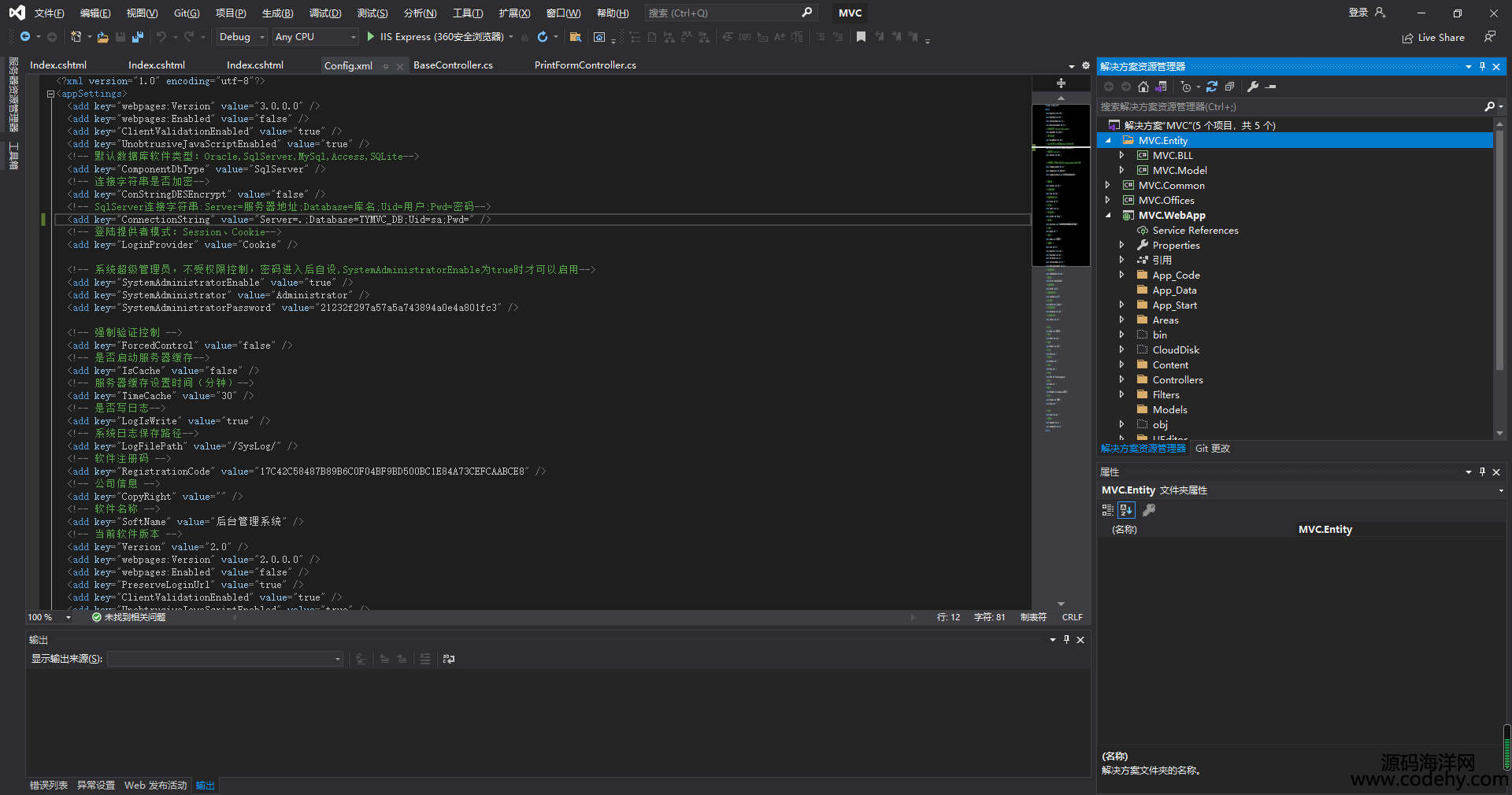Click the bookmark icon in the main toolbar
Viewport: 1512px width, 795px height.
[861, 37]
